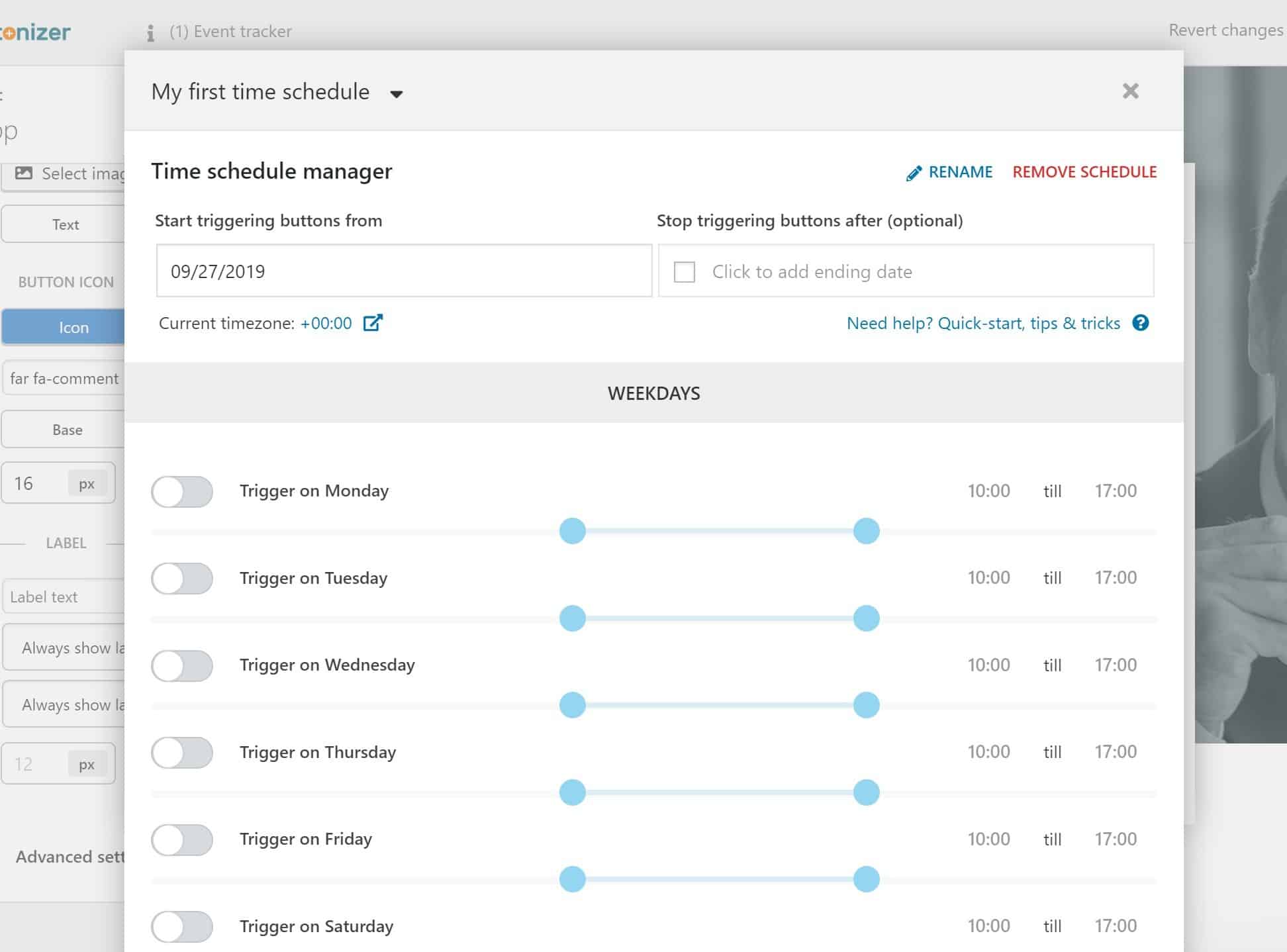The width and height of the screenshot is (1287, 952).
Task: Click Thursday end time slider handle
Action: tap(866, 792)
